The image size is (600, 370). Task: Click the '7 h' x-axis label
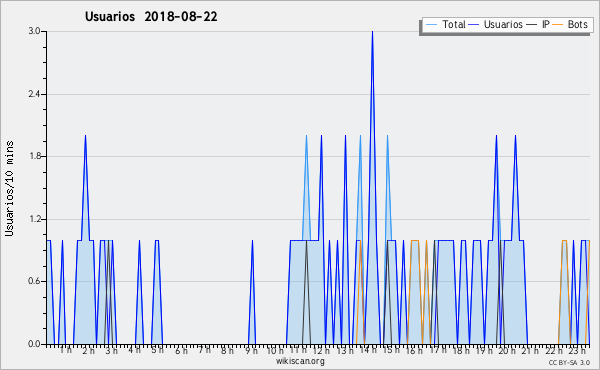click(204, 350)
